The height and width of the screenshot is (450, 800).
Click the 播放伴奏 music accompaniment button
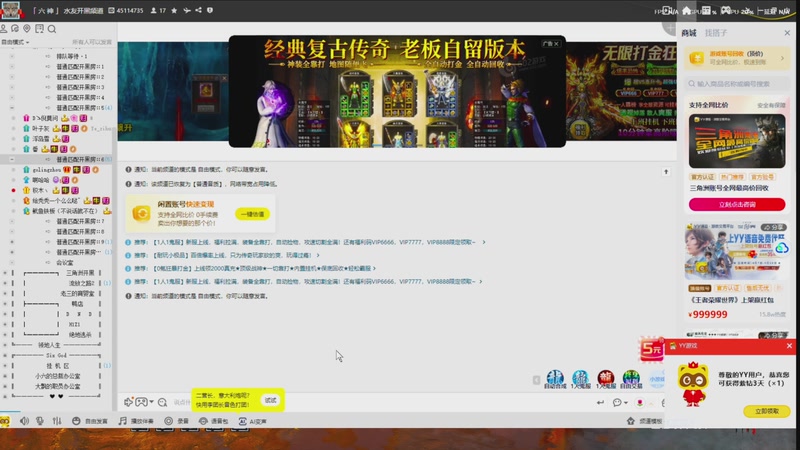(x=136, y=421)
